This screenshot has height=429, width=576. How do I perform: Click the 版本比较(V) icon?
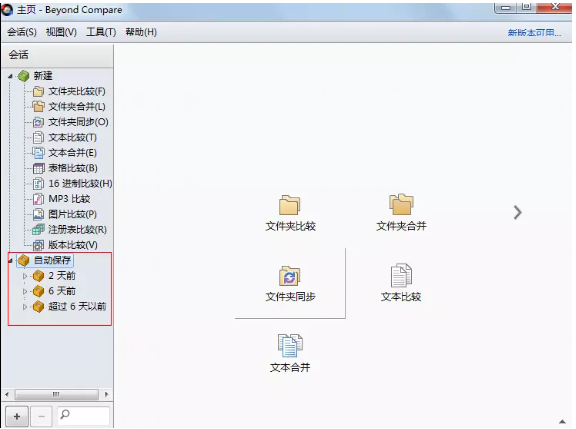click(38, 245)
